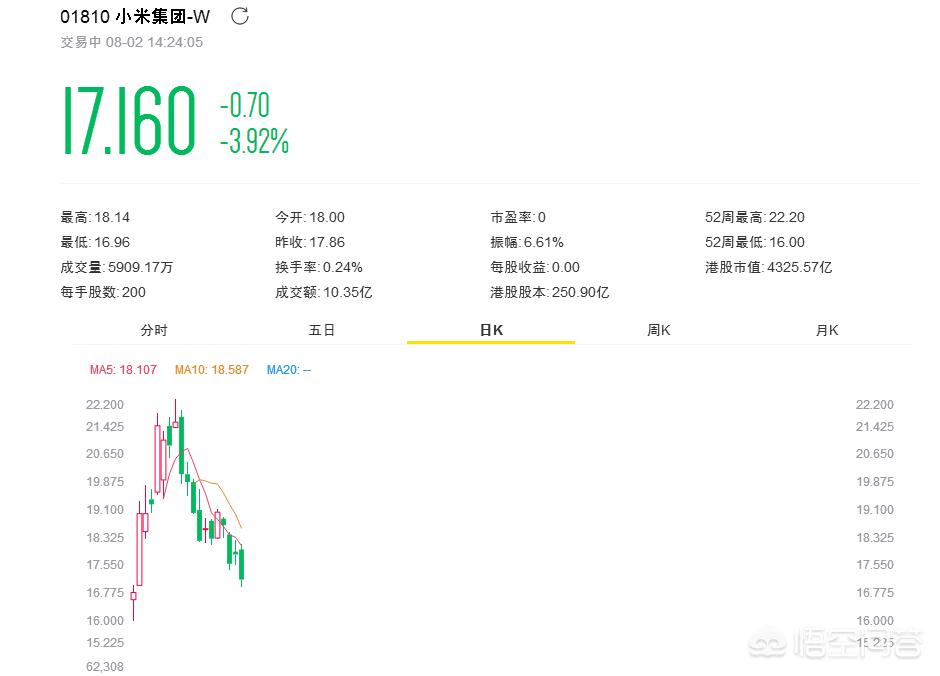Click the latest green candlestick on the chart
Screen dimensions: 940x676
tap(242, 565)
